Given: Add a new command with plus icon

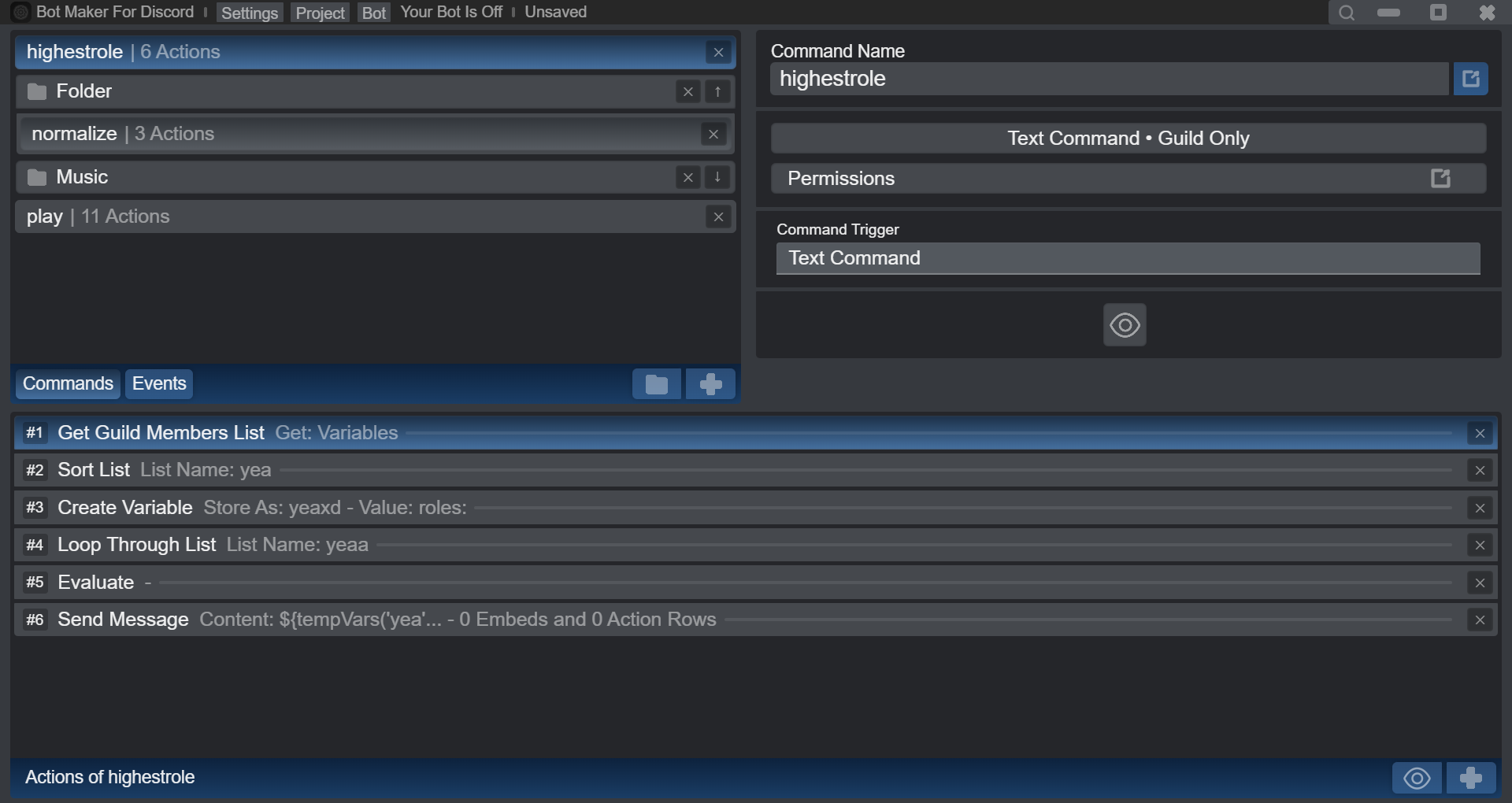Looking at the screenshot, I should coord(710,384).
